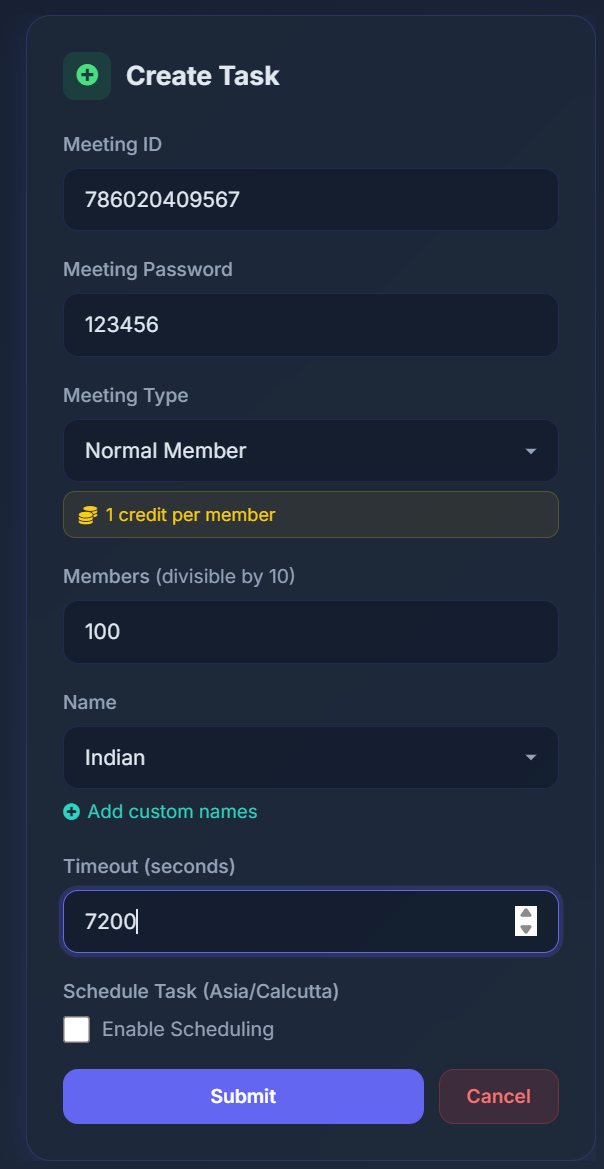The height and width of the screenshot is (1169, 604).
Task: Click the down stepper arrow on Timeout field
Action: 525,929
